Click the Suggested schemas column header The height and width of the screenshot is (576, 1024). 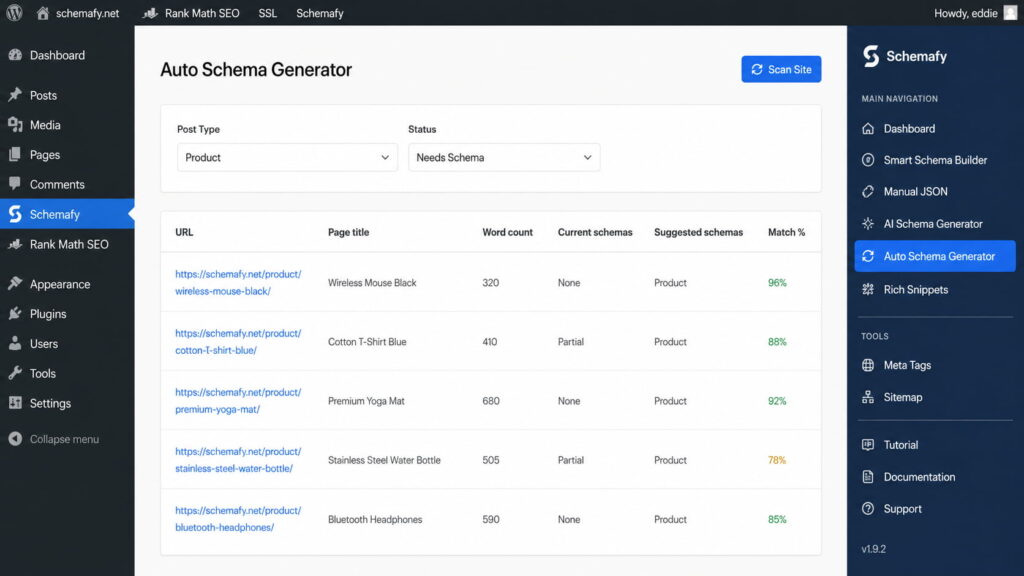[x=698, y=232]
